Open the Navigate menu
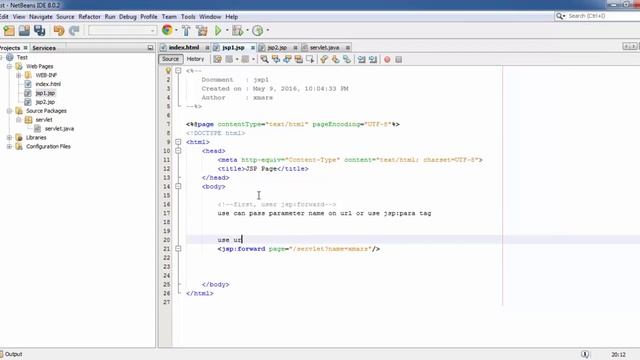 (x=41, y=17)
